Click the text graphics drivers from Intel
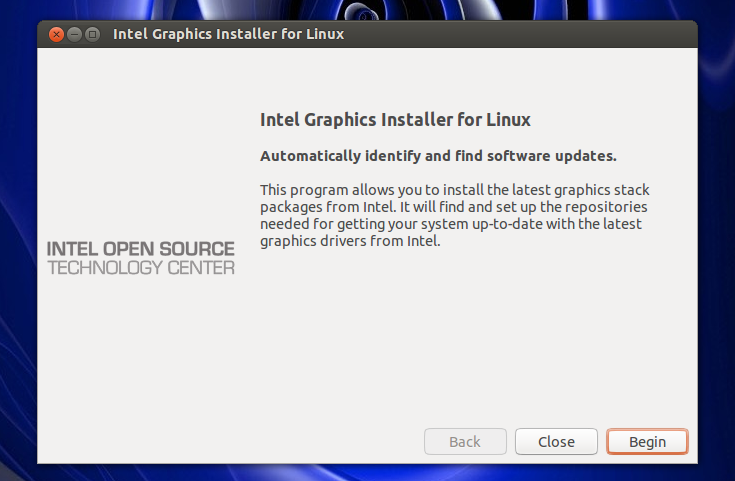Screen dimensions: 735x481 pos(350,241)
